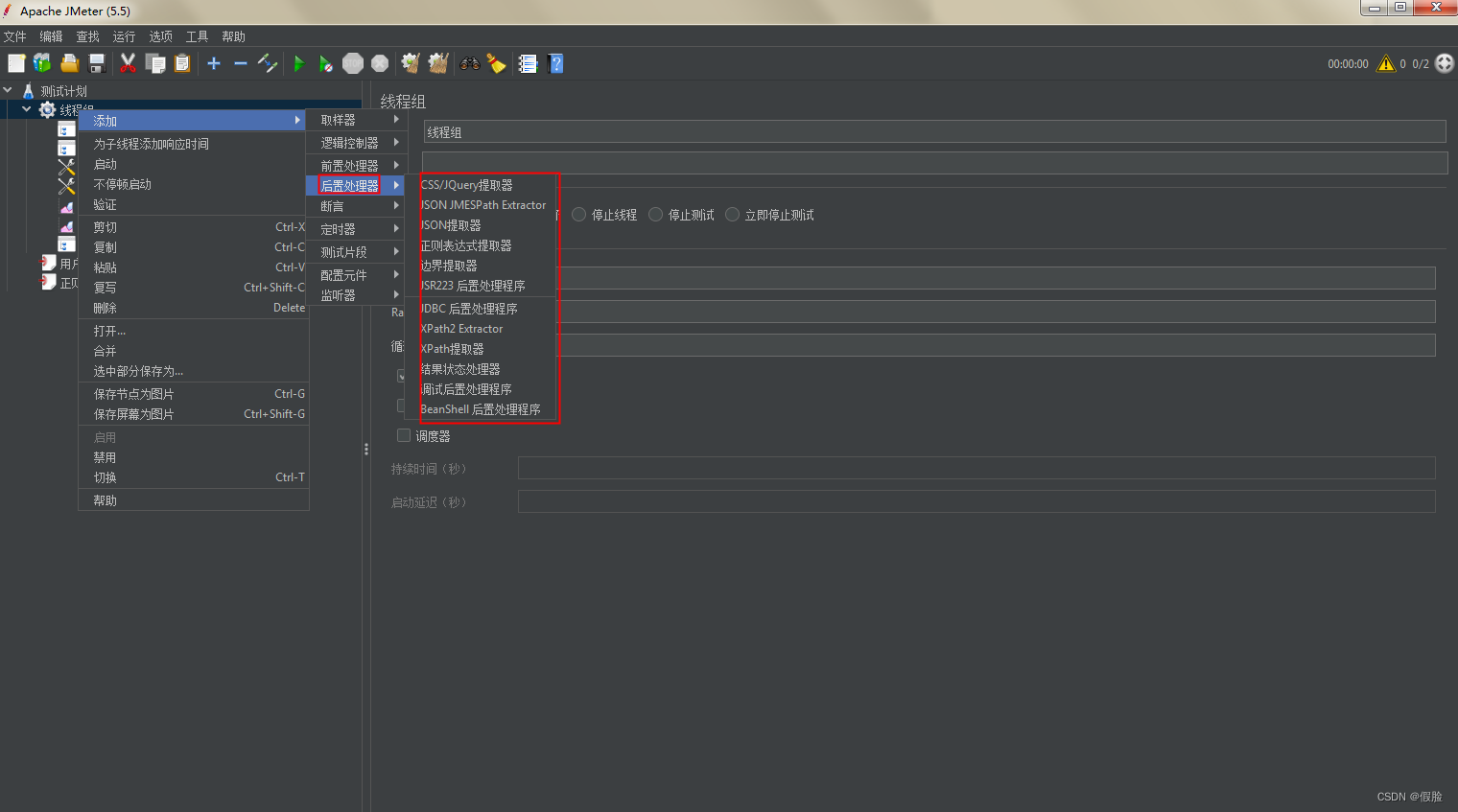The image size is (1458, 812).
Task: Click the Paste clipboard icon
Action: tap(182, 63)
